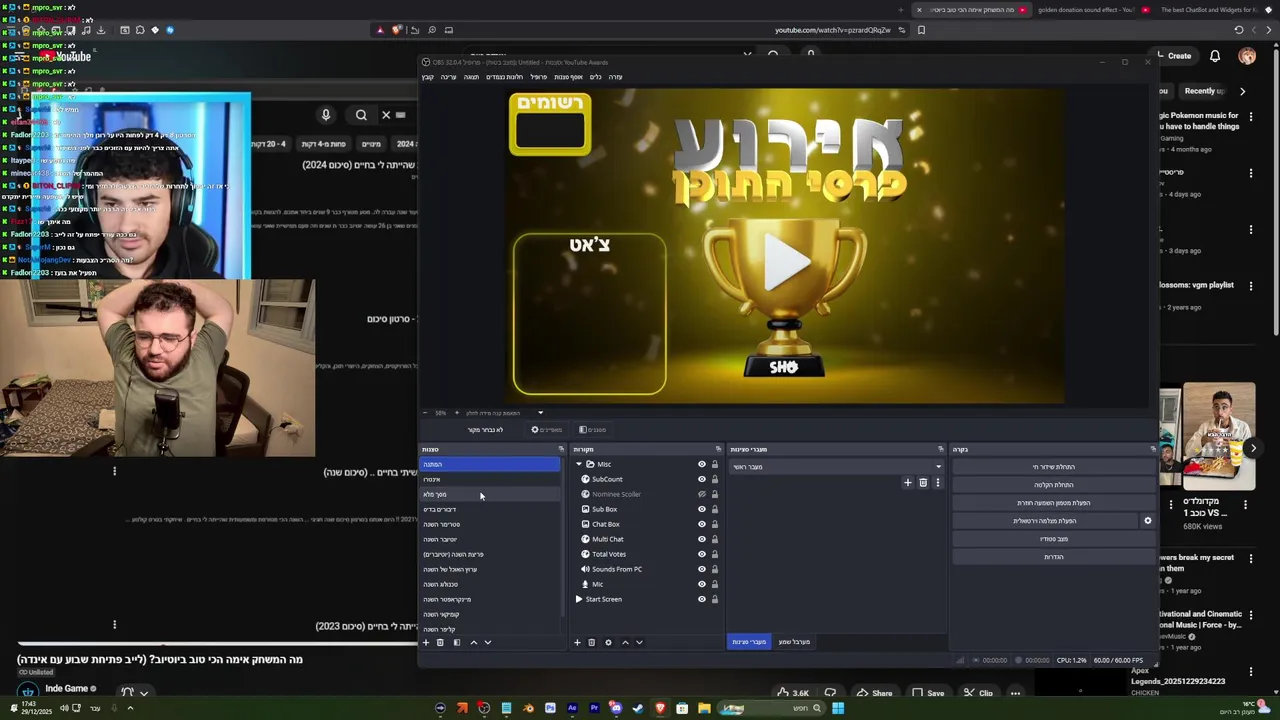Hide the Start Screen group
The image size is (1280, 720).
[x=701, y=599]
